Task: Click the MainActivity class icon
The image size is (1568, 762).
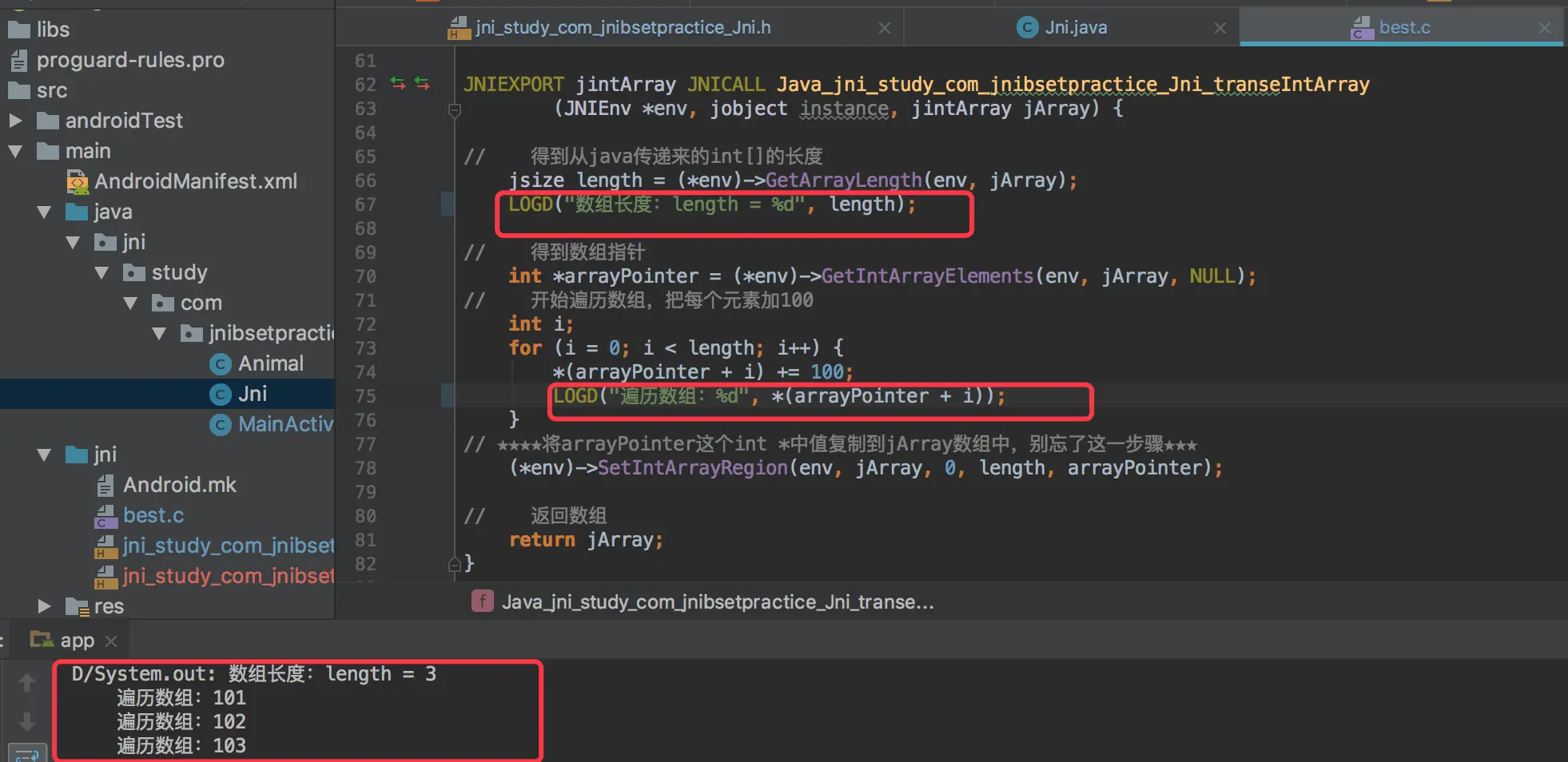Action: pos(221,425)
